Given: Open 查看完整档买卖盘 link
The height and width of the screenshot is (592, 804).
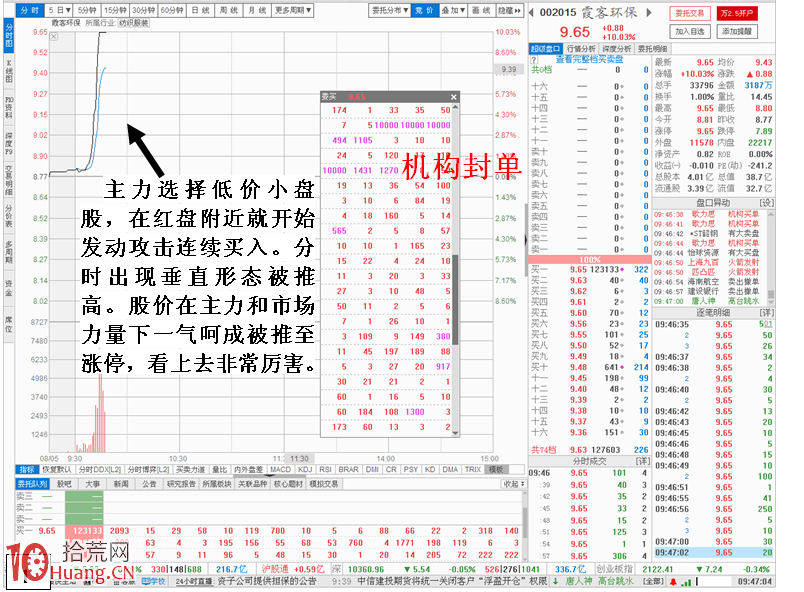Looking at the screenshot, I should [x=591, y=60].
